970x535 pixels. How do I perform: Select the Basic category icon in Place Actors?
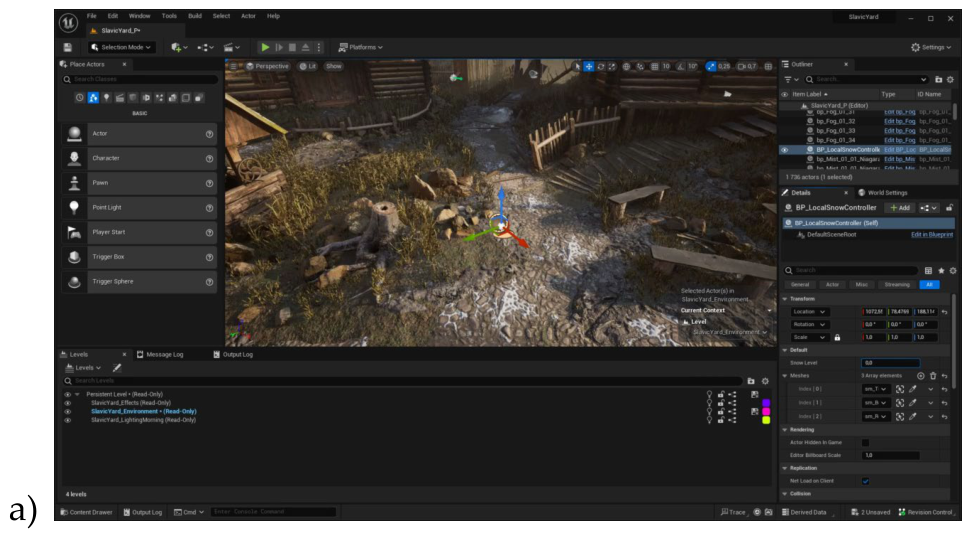(93, 98)
